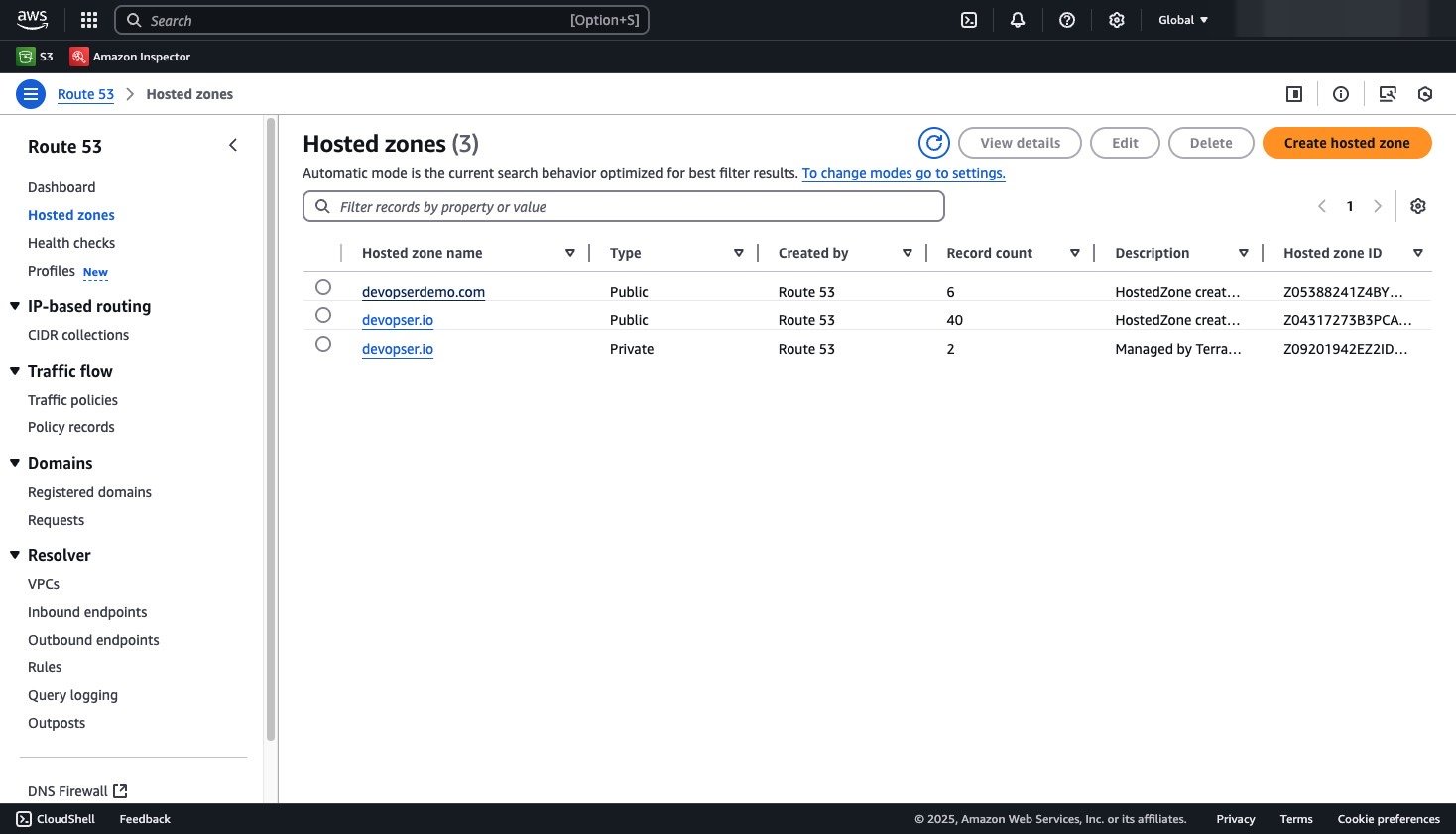Refresh the hosted zones list
Image resolution: width=1456 pixels, height=834 pixels.
pos(934,143)
